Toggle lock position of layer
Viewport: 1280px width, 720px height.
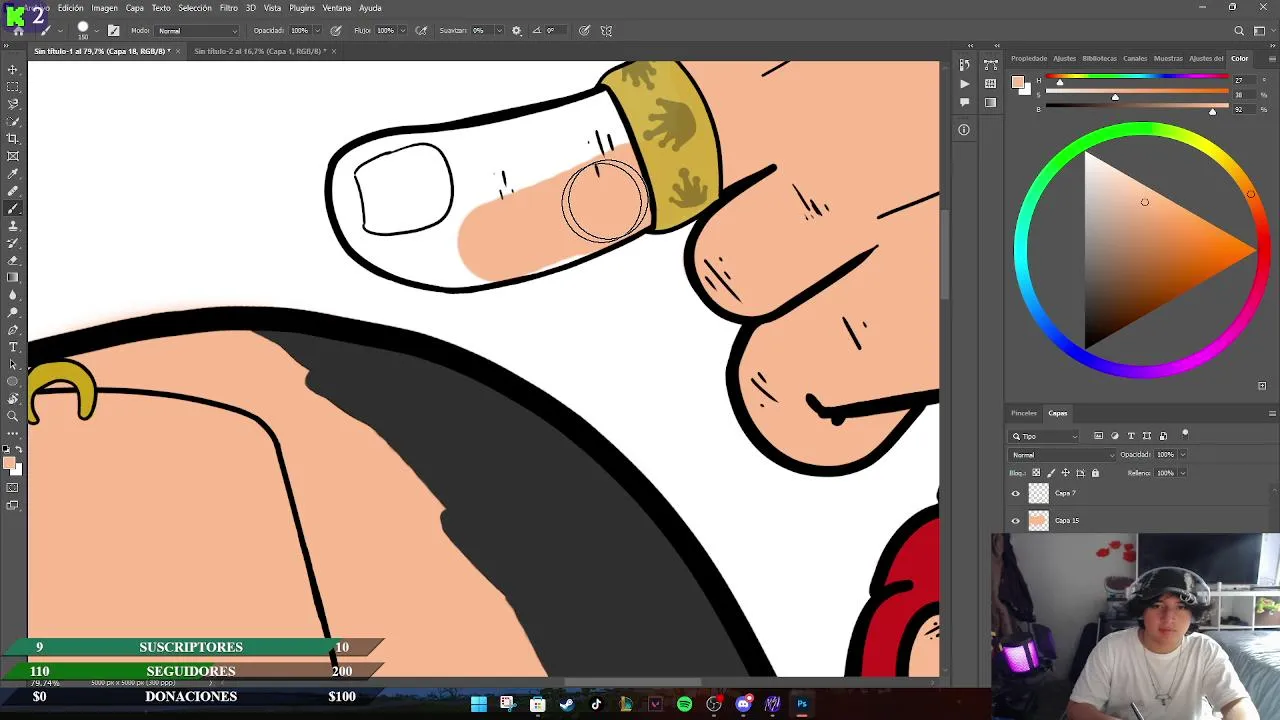tap(1065, 473)
